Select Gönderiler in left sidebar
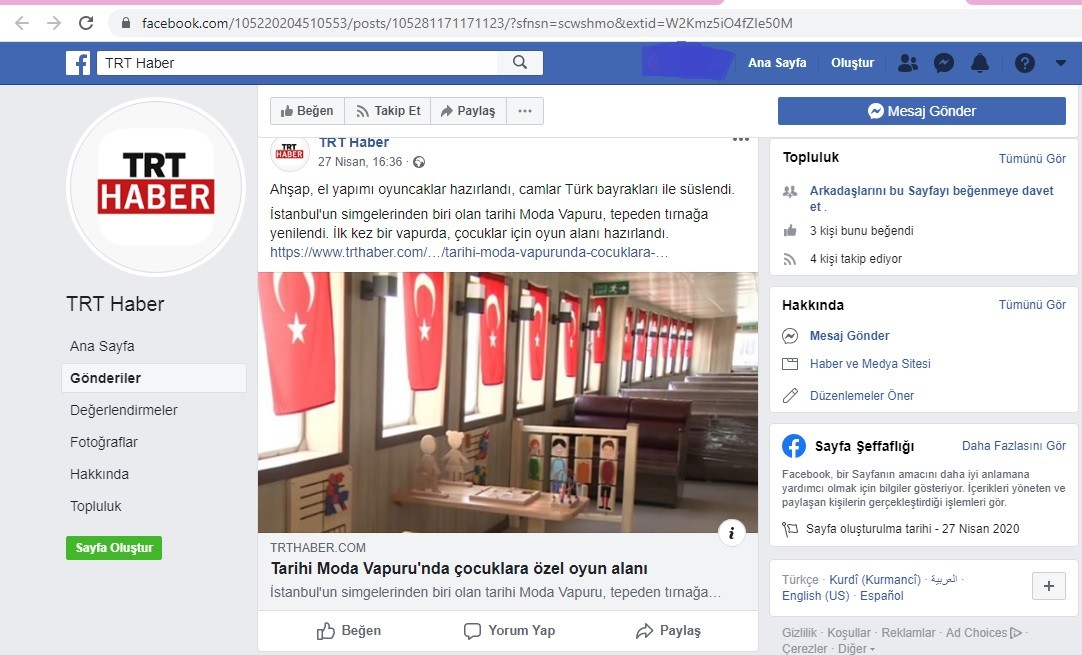Viewport: 1082px width, 655px height. point(153,378)
